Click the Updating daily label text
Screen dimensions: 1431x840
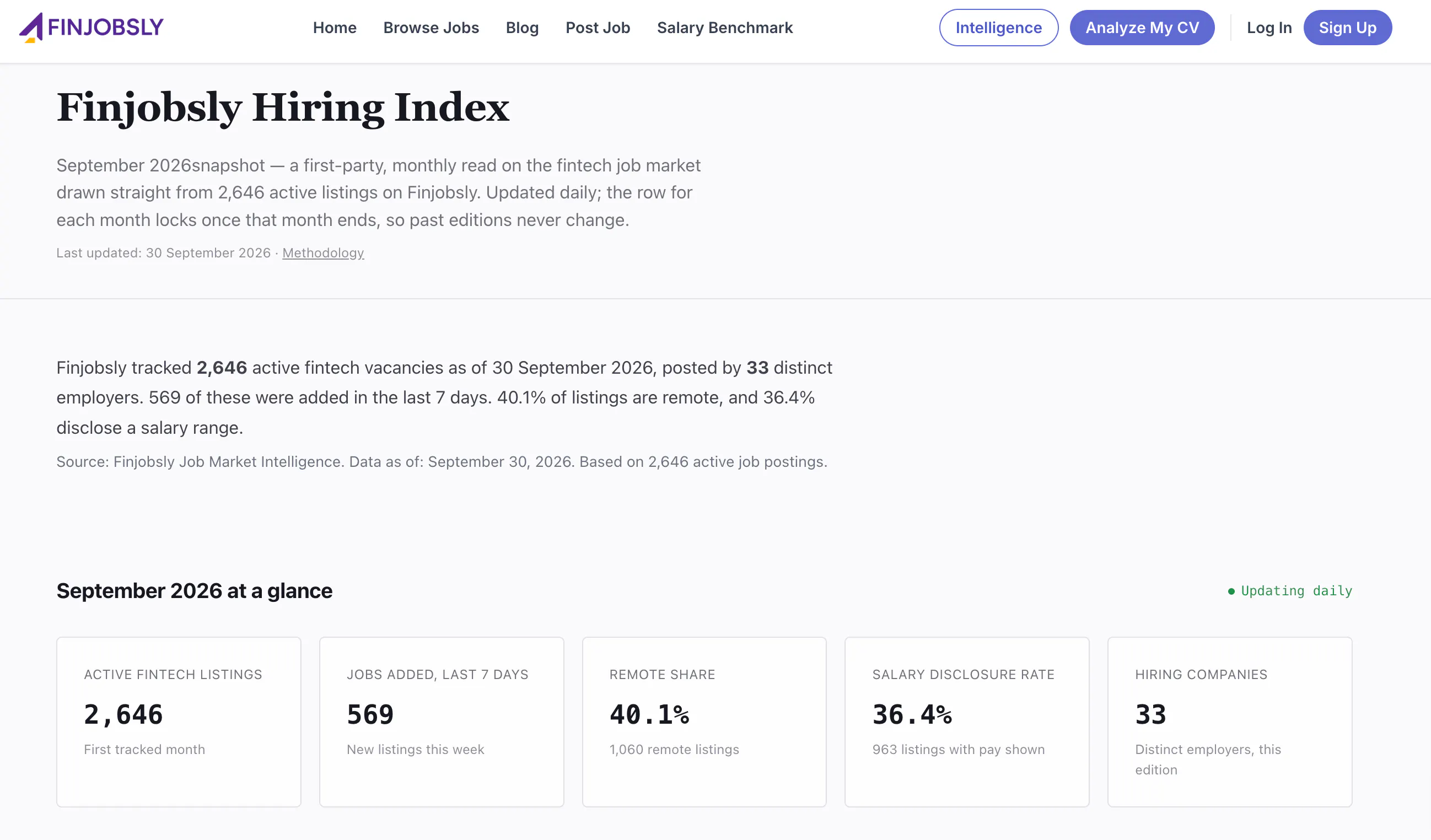1296,591
